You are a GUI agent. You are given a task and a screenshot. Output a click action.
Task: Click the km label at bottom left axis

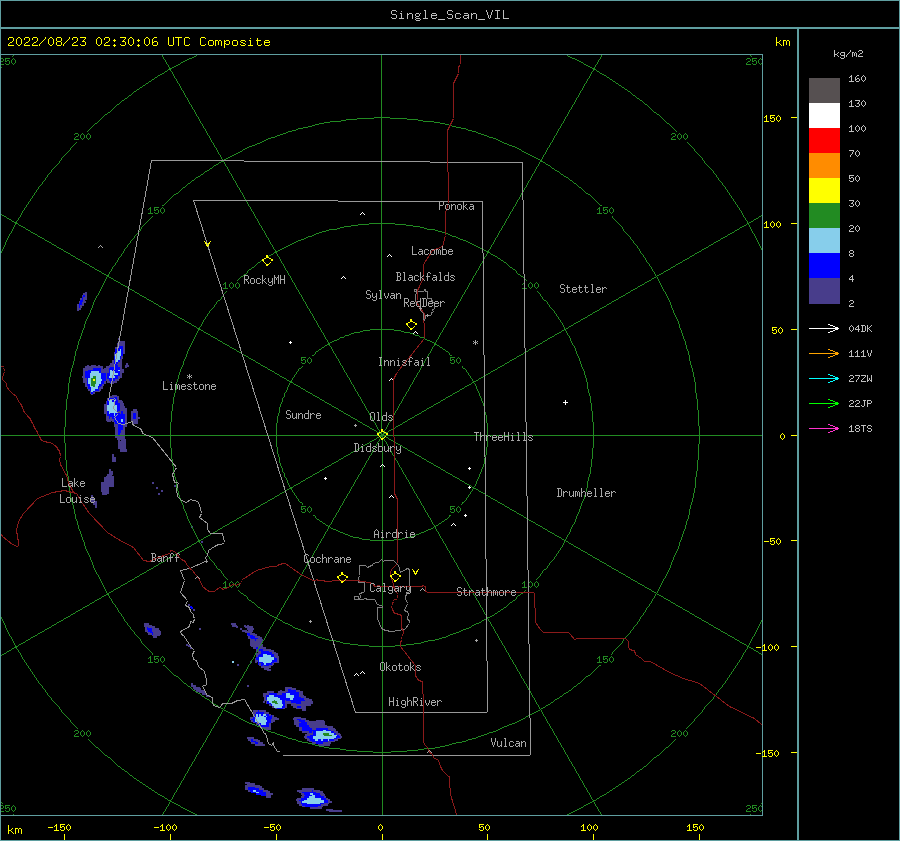coord(14,830)
